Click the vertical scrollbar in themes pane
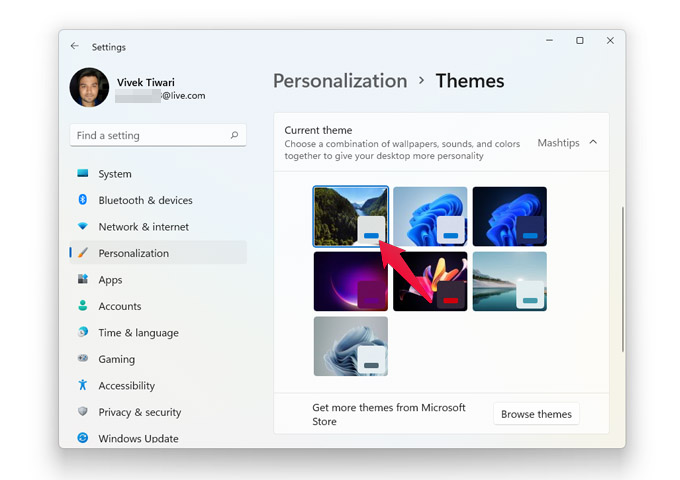Image resolution: width=680 pixels, height=480 pixels. [623, 279]
